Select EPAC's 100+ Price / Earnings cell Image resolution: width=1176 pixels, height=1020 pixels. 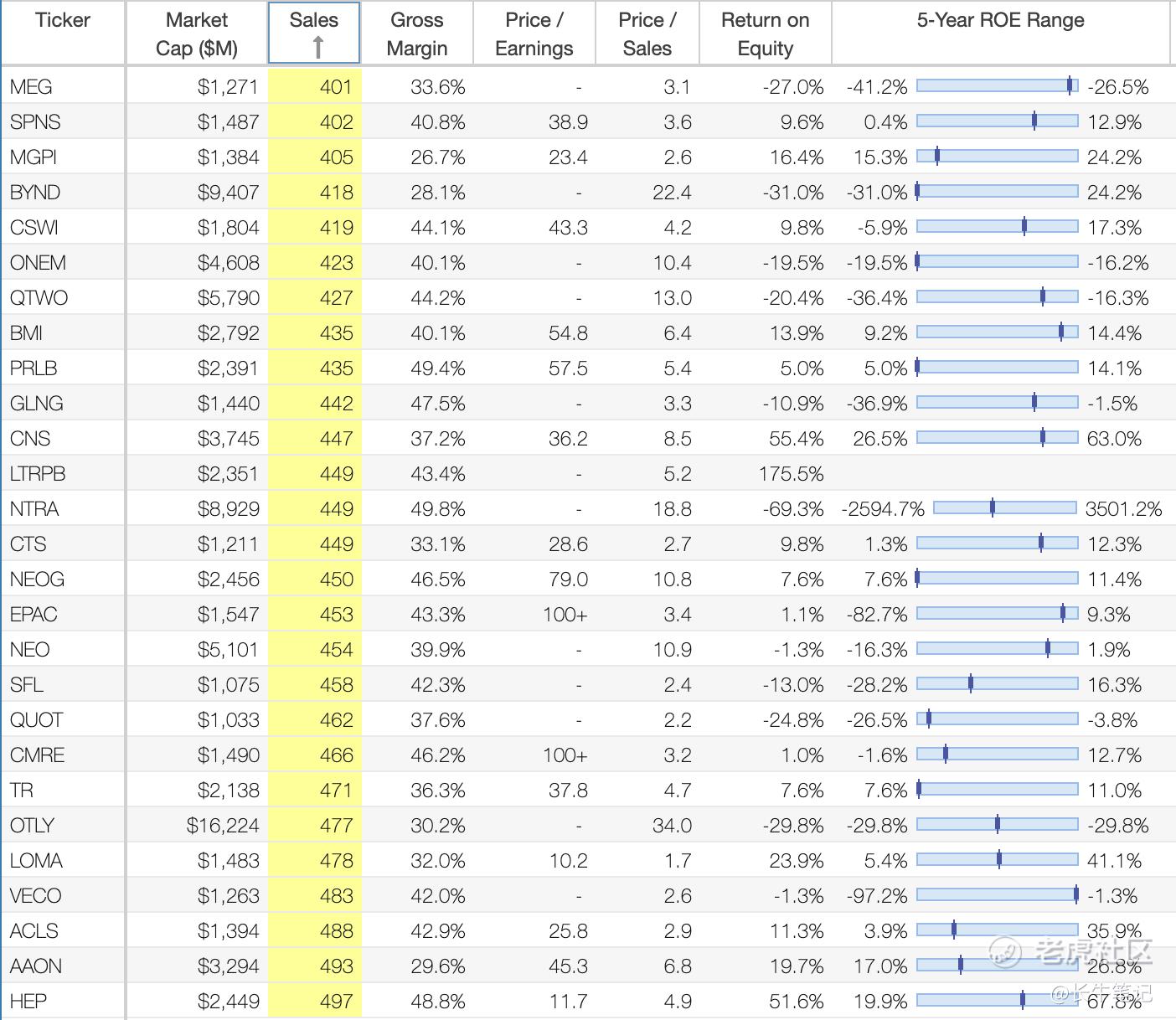click(x=565, y=615)
